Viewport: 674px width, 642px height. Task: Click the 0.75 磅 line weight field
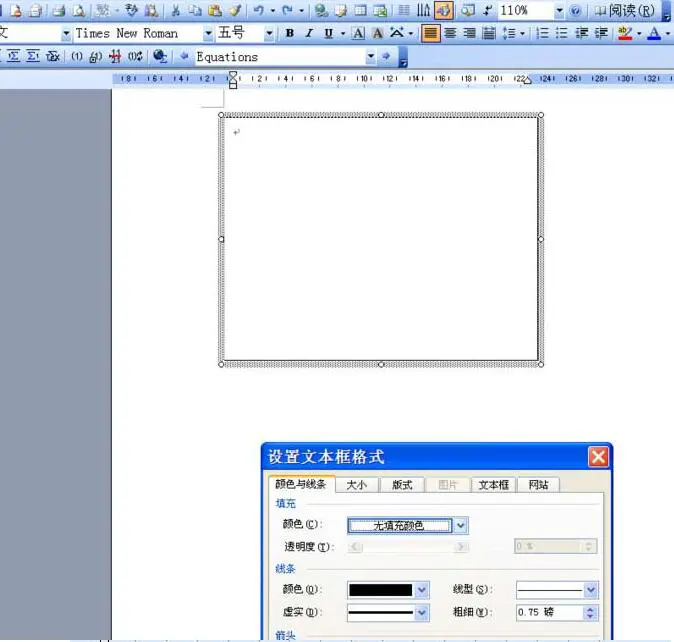pyautogui.click(x=548, y=613)
